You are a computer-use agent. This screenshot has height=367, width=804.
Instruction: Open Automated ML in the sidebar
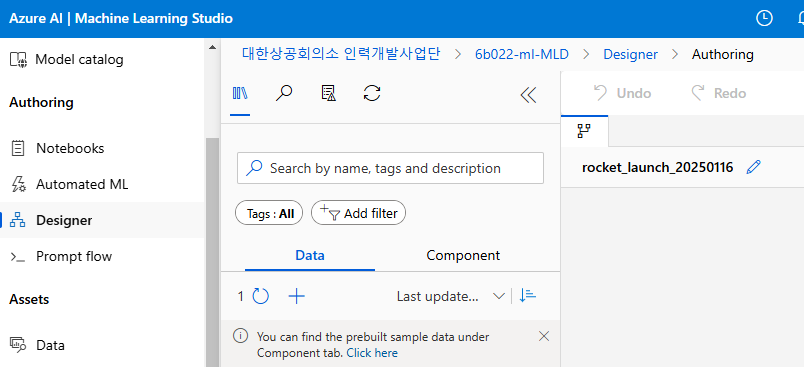click(69, 185)
